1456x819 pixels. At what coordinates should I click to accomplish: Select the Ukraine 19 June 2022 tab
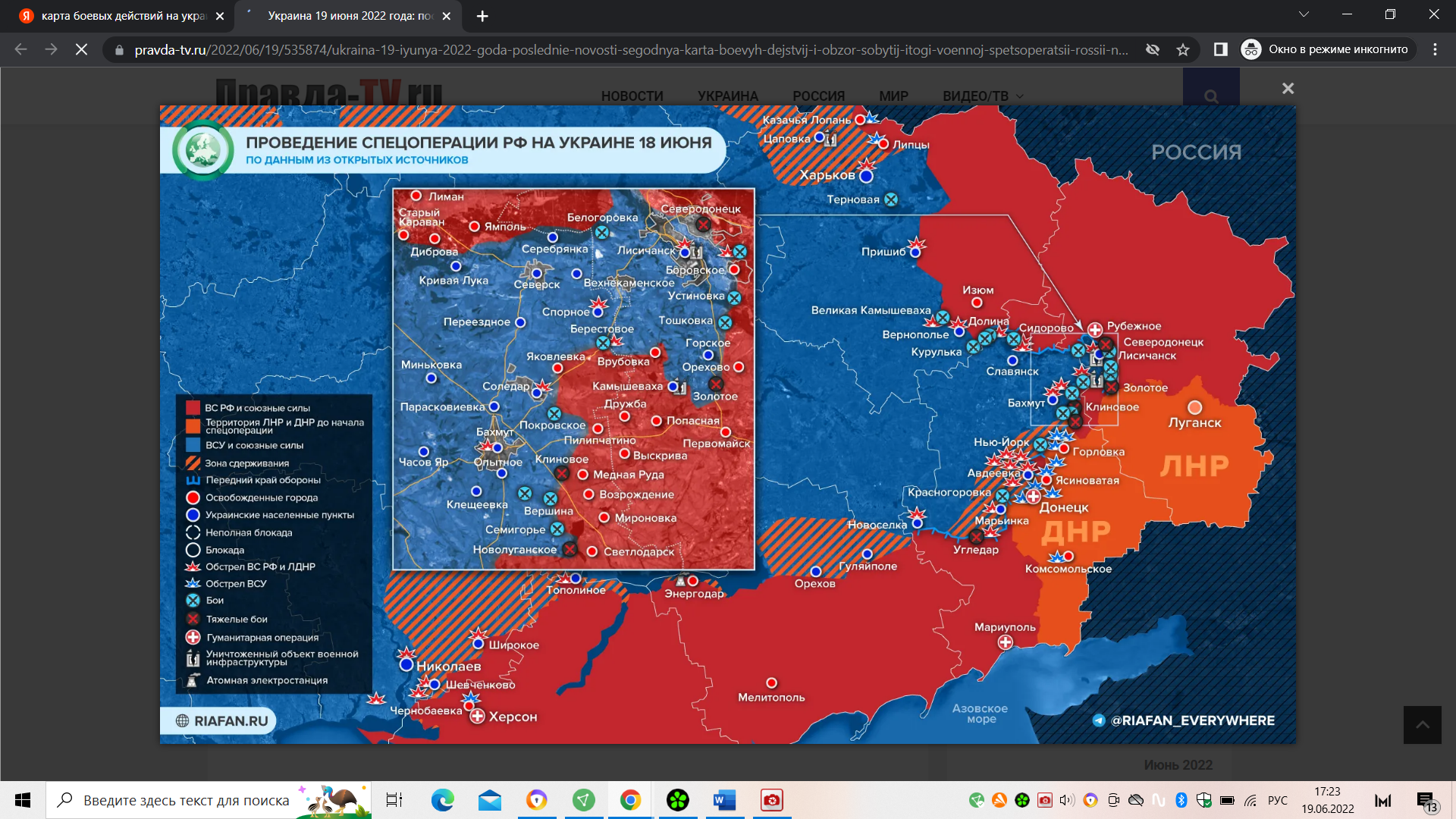tap(347, 16)
